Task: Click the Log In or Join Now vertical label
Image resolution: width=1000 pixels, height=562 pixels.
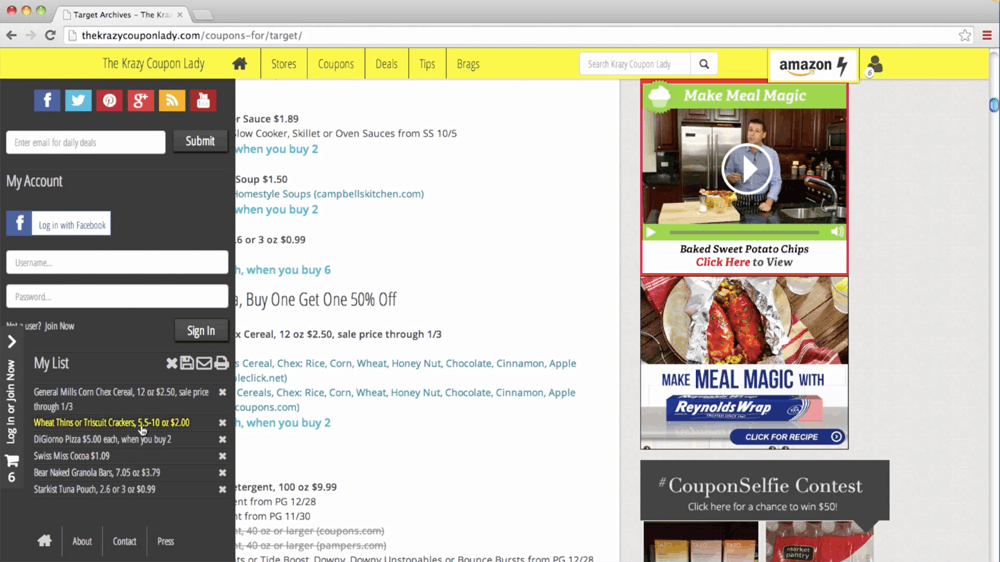Action: [x=11, y=401]
